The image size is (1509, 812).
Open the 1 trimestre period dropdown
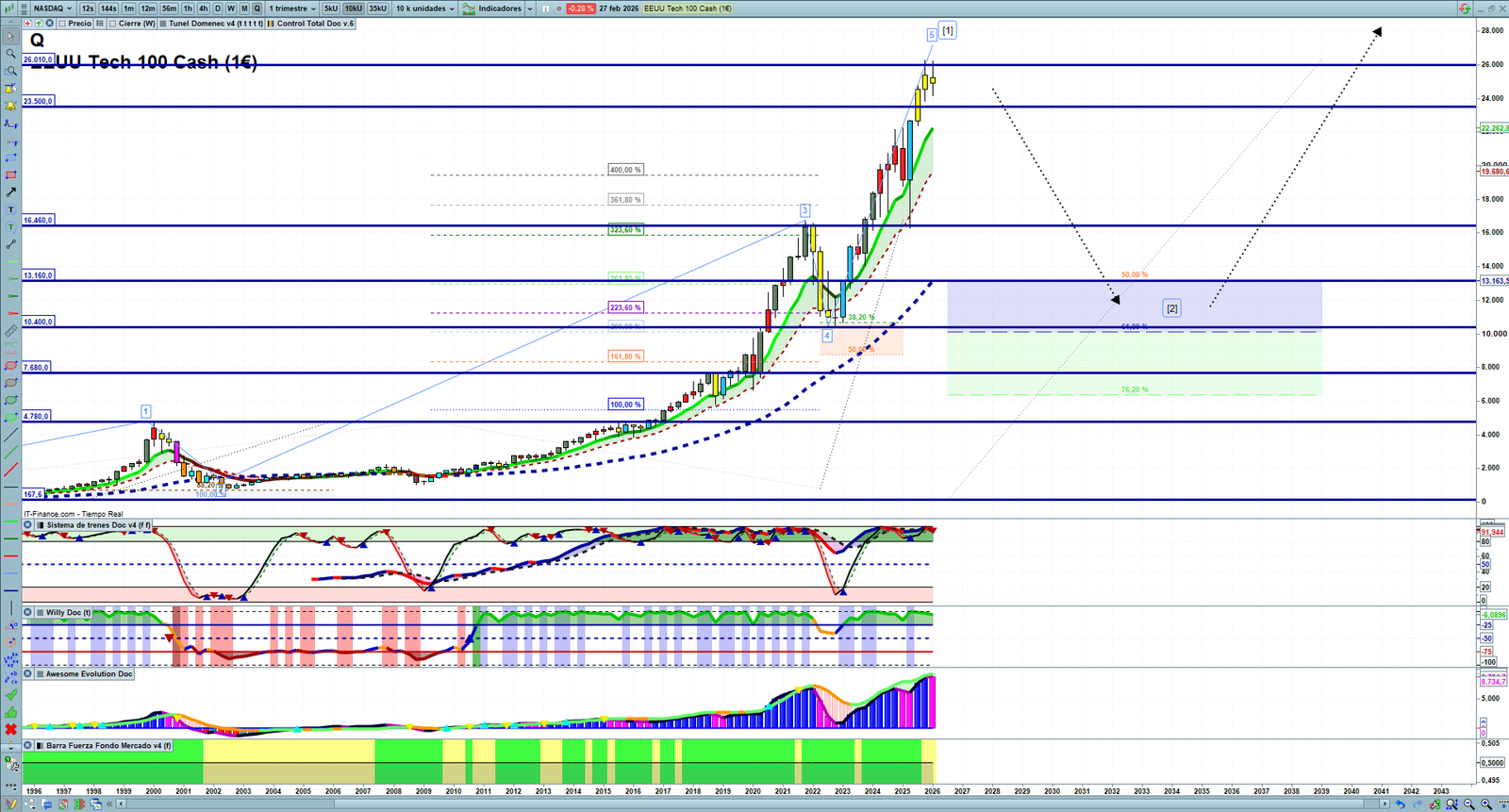tap(292, 8)
